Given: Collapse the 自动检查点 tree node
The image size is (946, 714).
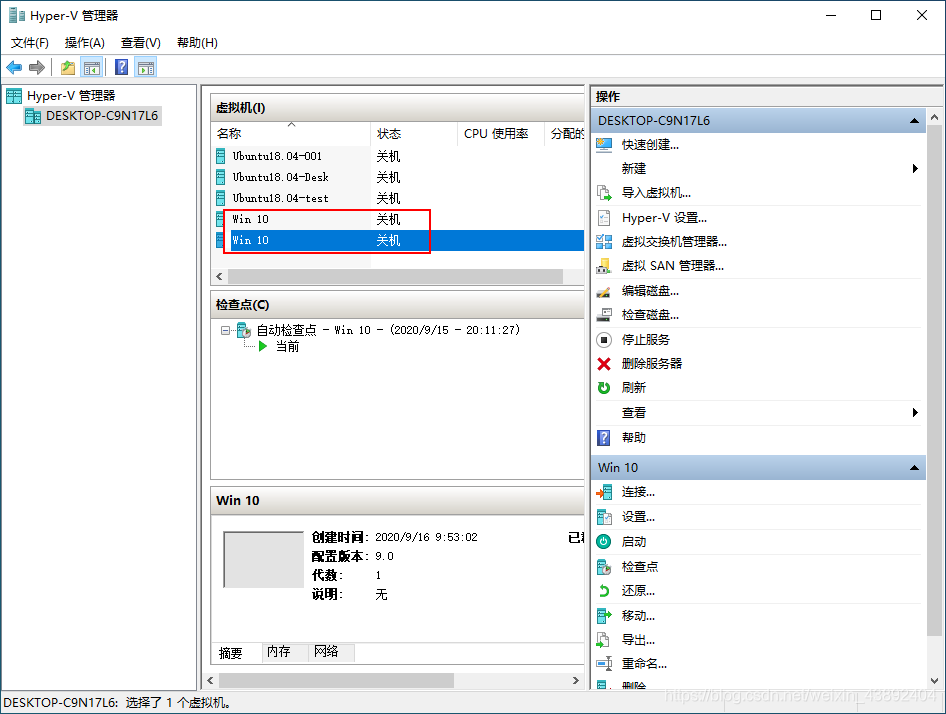Looking at the screenshot, I should [225, 330].
